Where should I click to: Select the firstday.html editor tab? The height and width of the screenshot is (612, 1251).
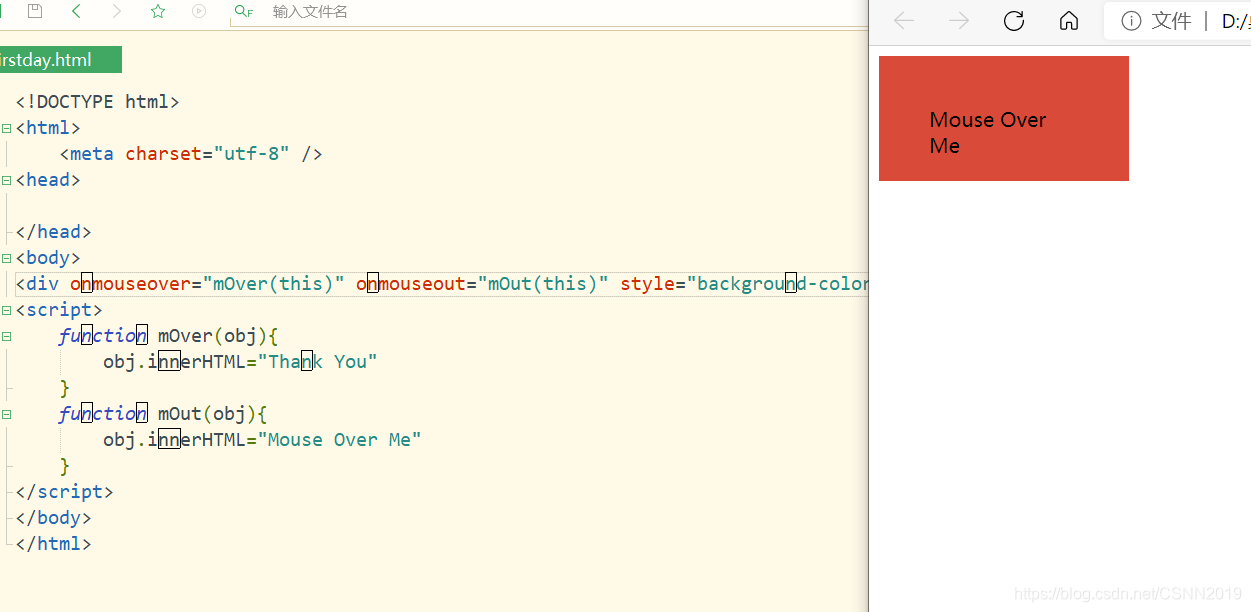pyautogui.click(x=60, y=60)
